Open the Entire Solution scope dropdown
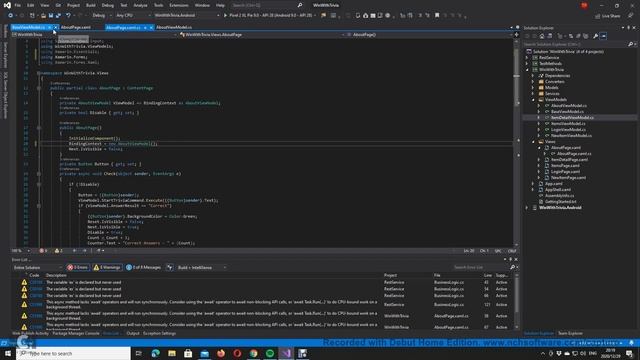 (x=37, y=267)
